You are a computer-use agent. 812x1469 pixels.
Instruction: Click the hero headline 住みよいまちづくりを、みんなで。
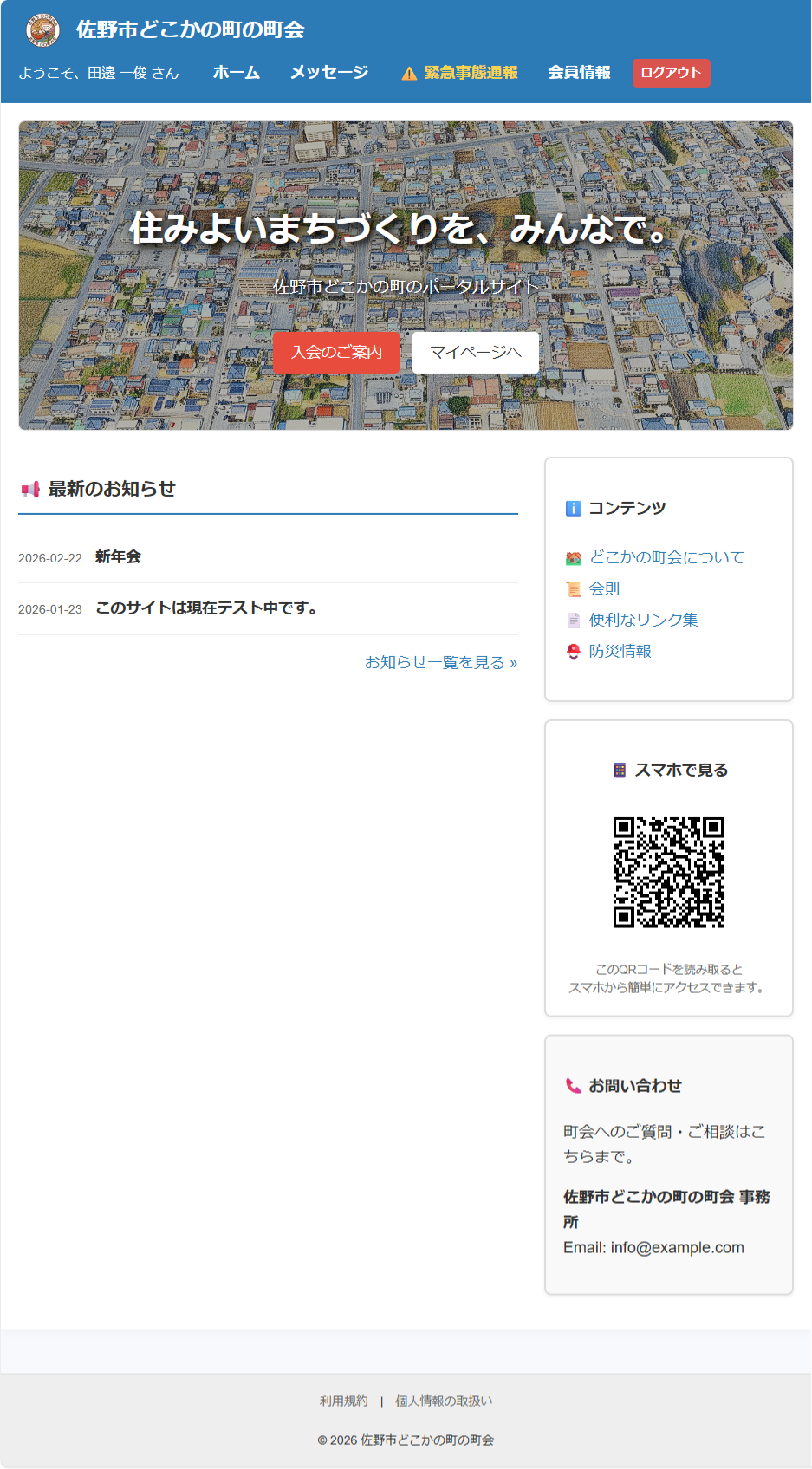400,229
